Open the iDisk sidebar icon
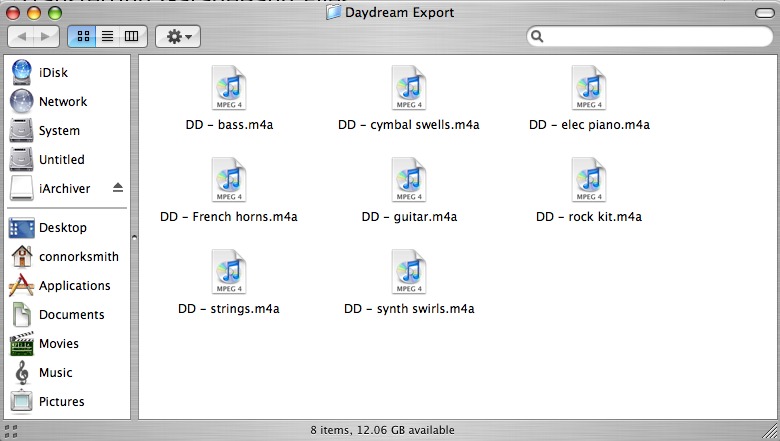Image resolution: width=780 pixels, height=441 pixels. (x=21, y=72)
